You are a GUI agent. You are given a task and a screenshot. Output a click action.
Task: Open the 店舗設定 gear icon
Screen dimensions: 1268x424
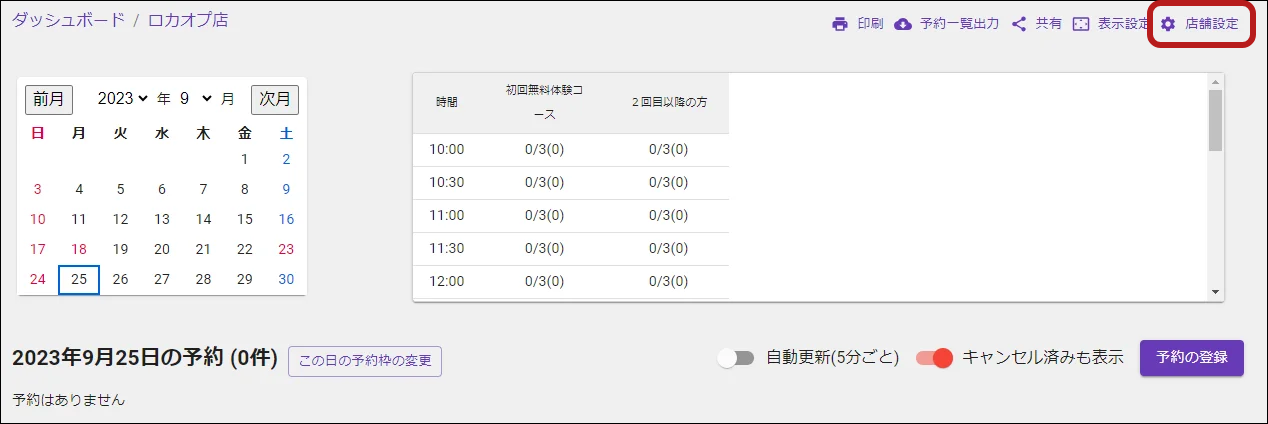tap(1167, 24)
